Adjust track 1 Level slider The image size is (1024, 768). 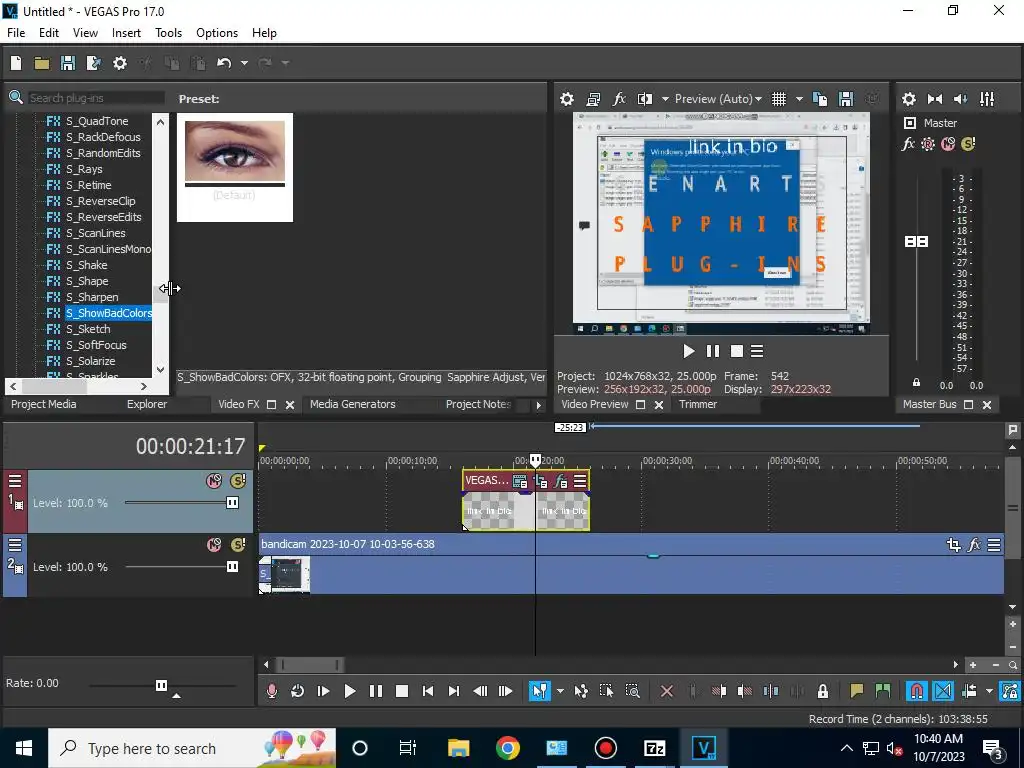[x=232, y=502]
